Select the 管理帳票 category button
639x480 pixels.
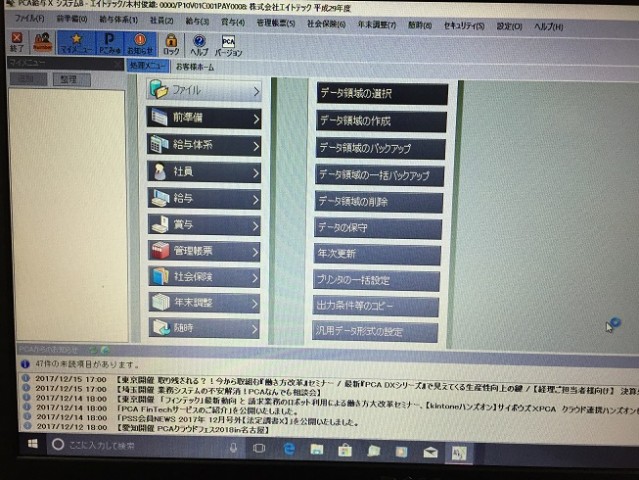(204, 251)
